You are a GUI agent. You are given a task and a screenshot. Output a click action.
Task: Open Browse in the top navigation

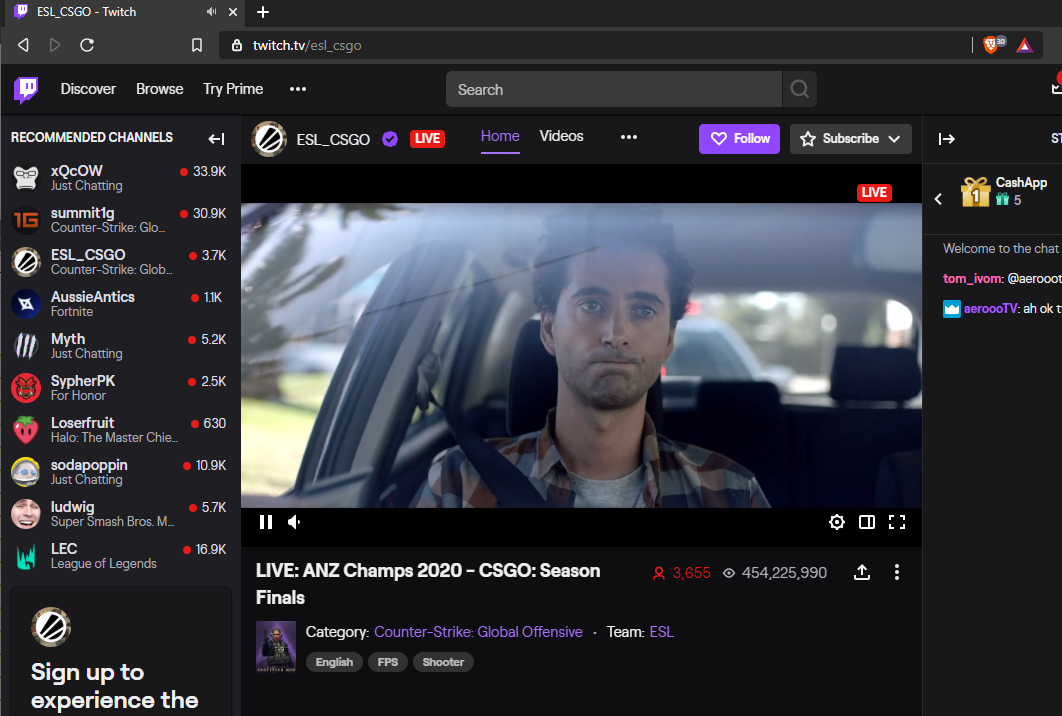tap(159, 89)
